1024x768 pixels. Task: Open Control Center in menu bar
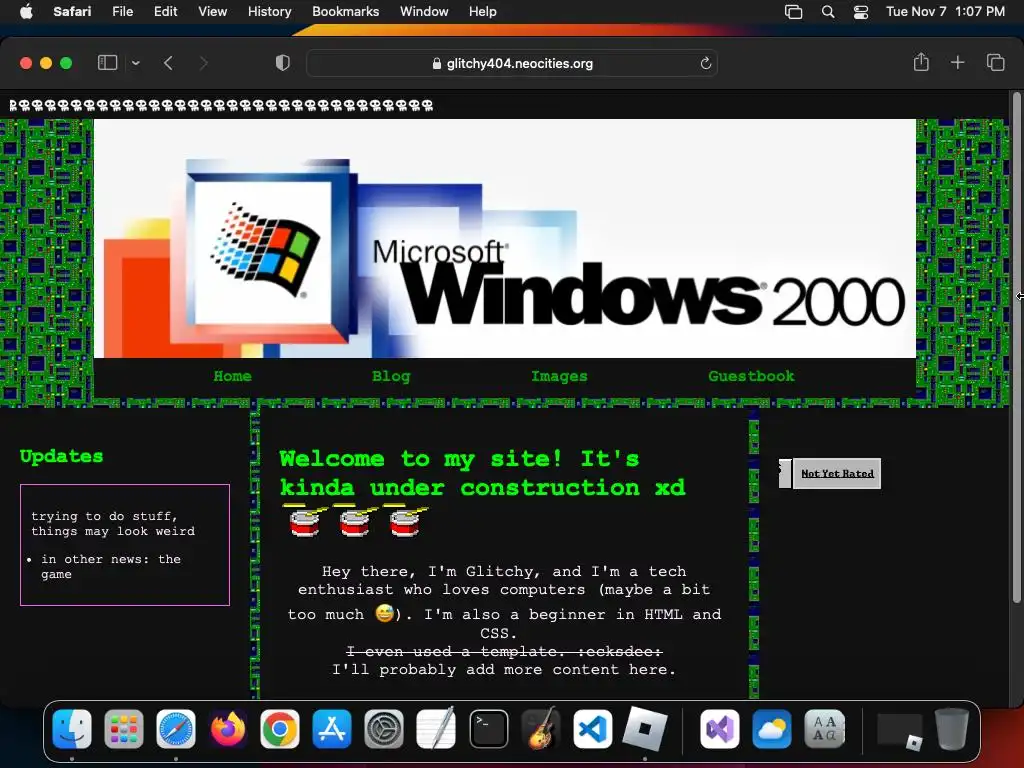[861, 12]
